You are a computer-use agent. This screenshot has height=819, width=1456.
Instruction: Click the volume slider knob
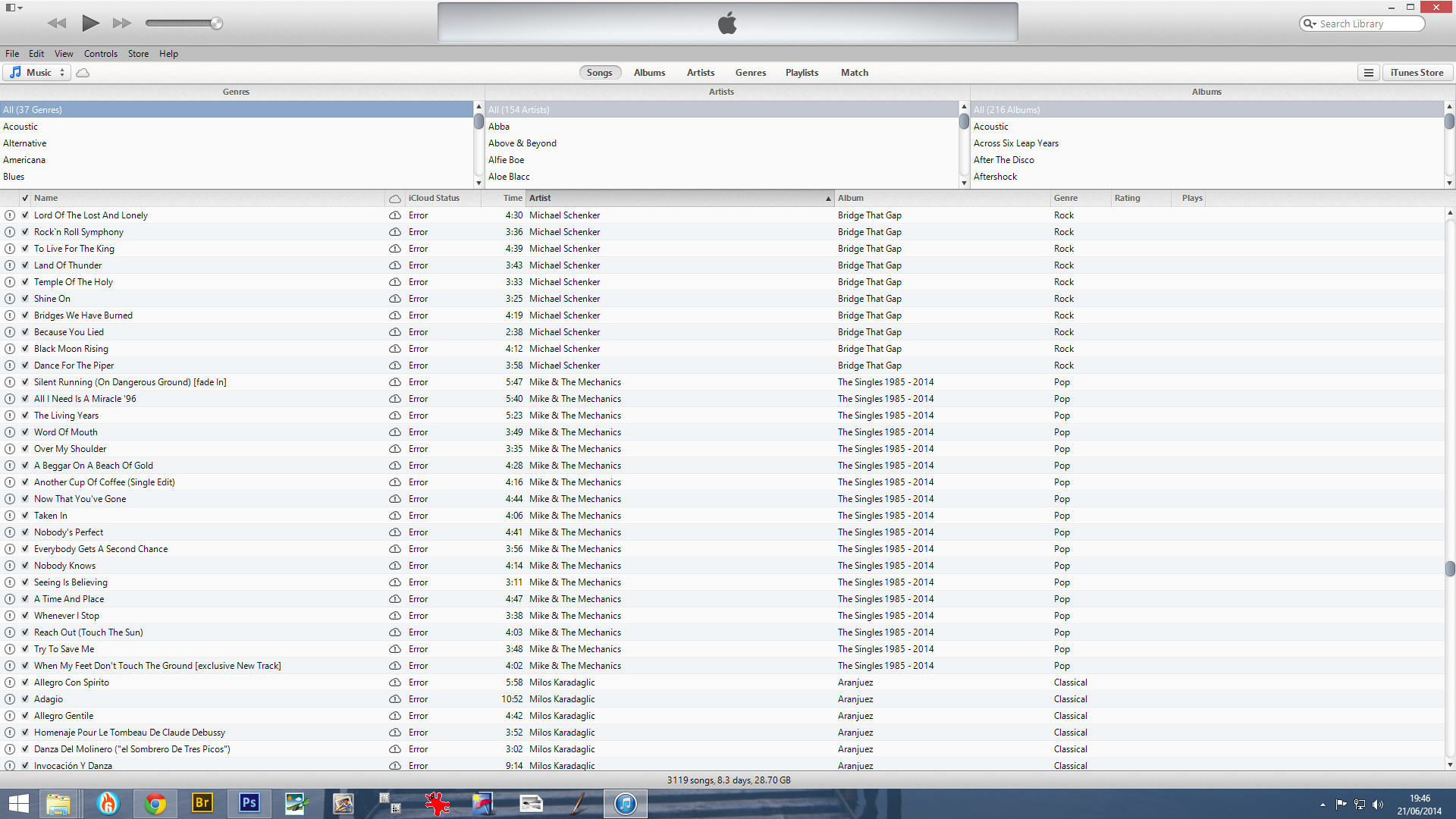click(x=217, y=24)
